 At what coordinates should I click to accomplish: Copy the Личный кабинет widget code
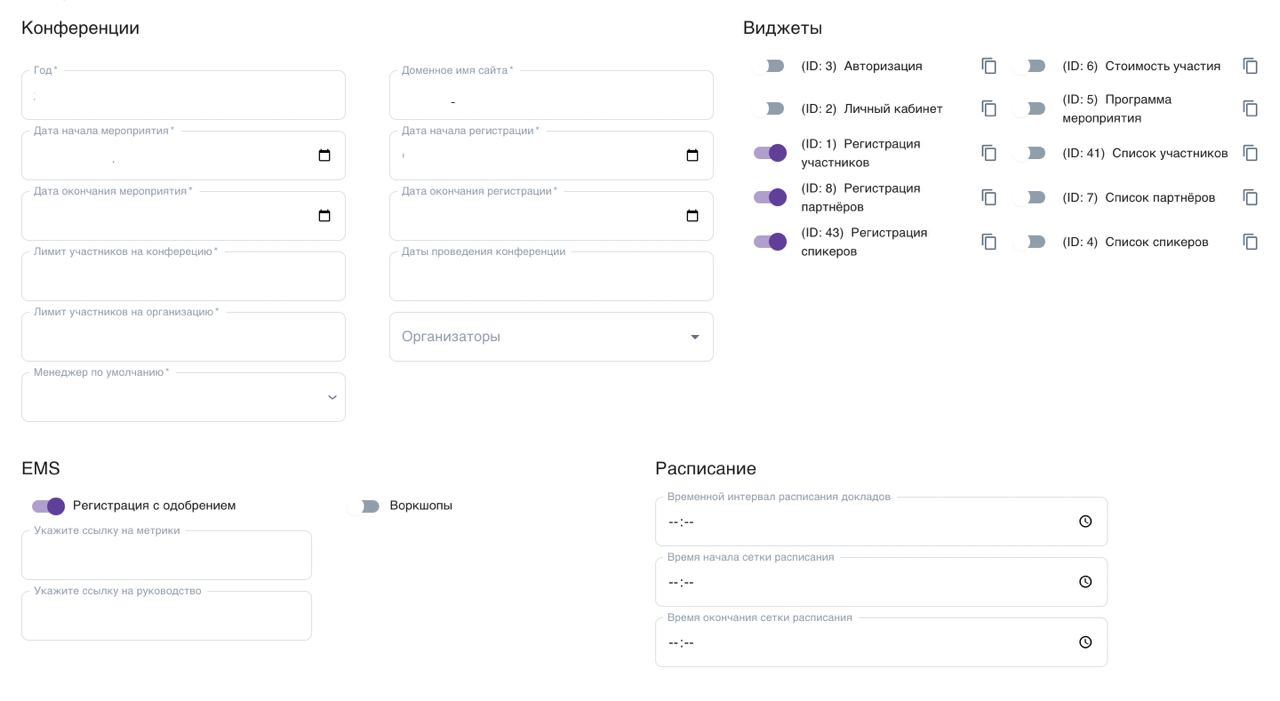(989, 109)
